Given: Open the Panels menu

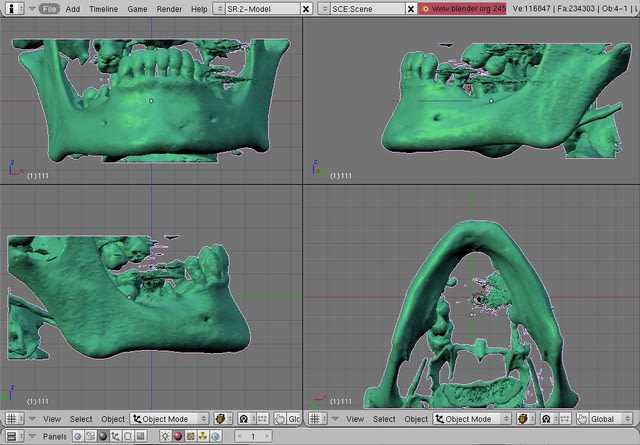Looking at the screenshot, I should point(54,436).
